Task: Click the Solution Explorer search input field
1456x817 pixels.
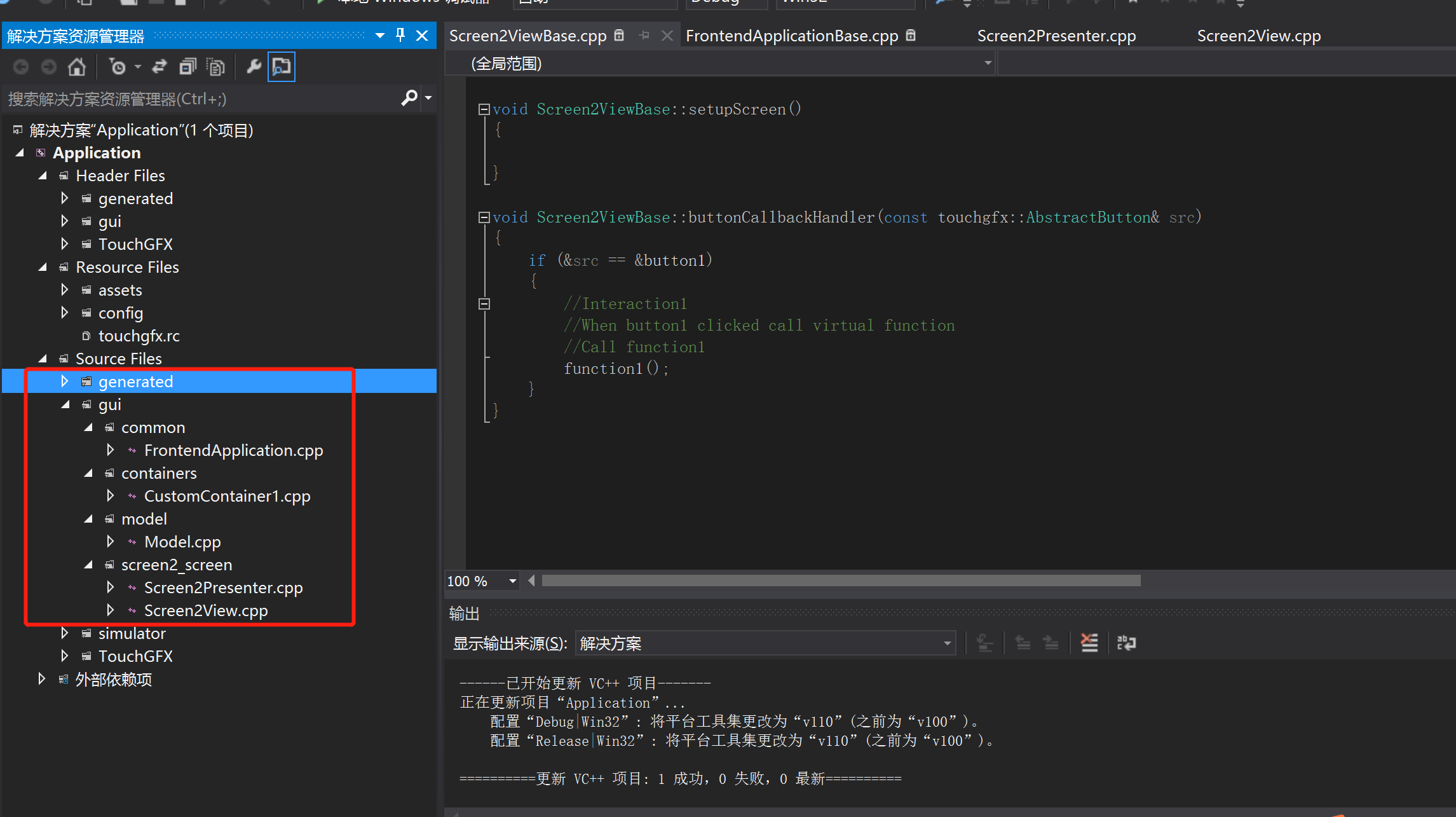Action: point(201,99)
